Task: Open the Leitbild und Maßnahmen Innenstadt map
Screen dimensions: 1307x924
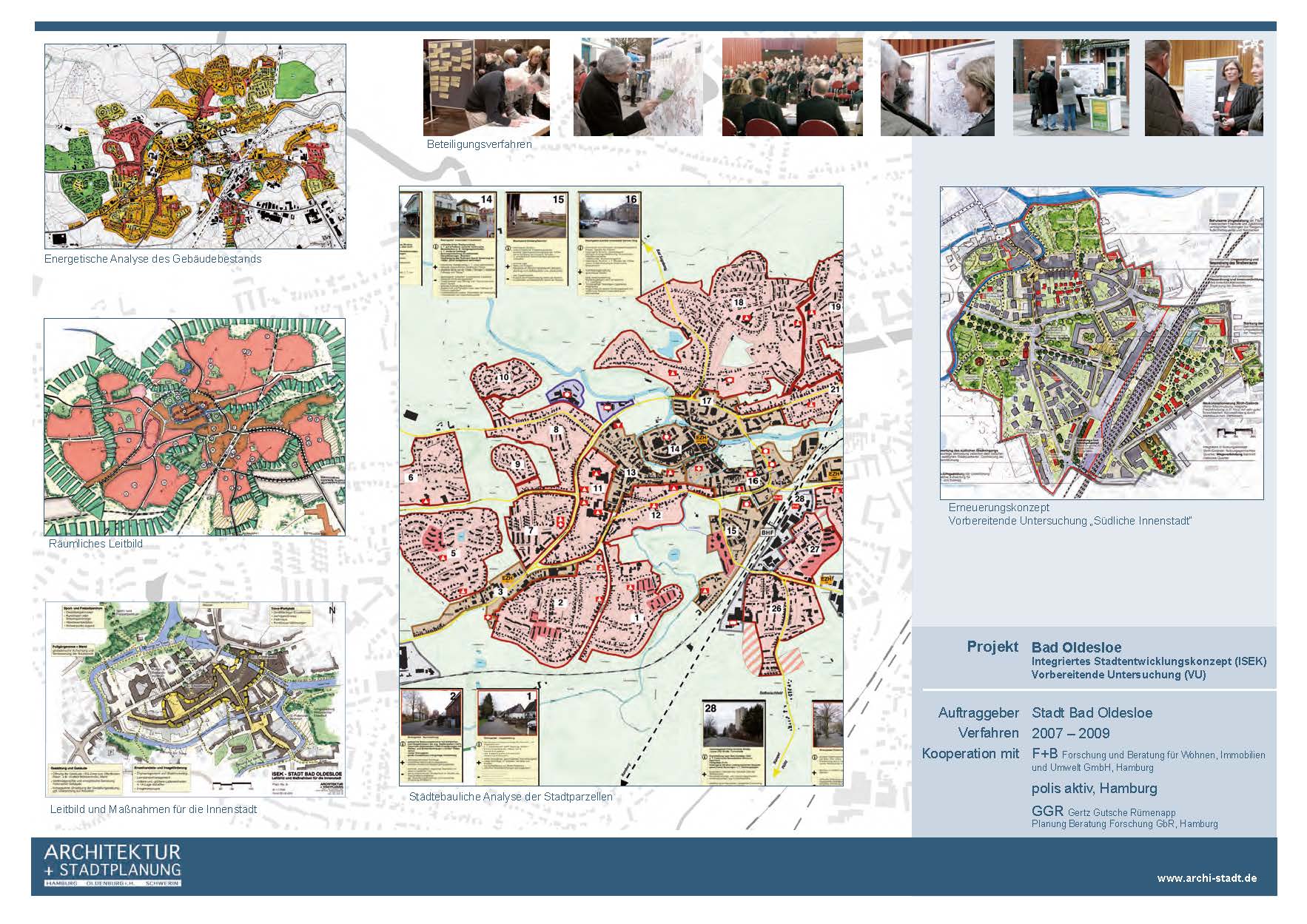Action: [194, 698]
